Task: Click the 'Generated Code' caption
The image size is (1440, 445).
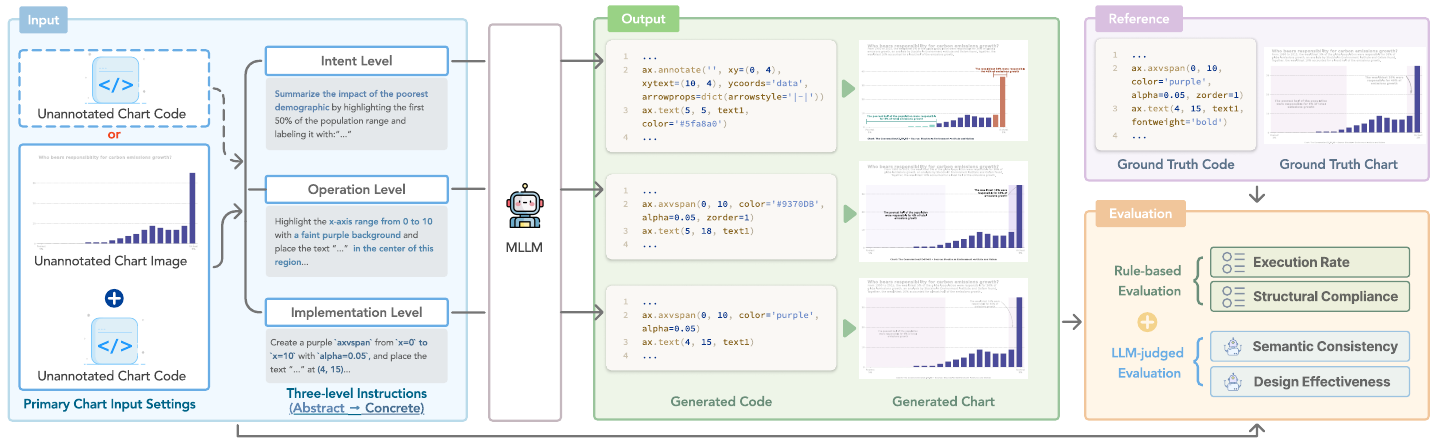Action: point(721,402)
